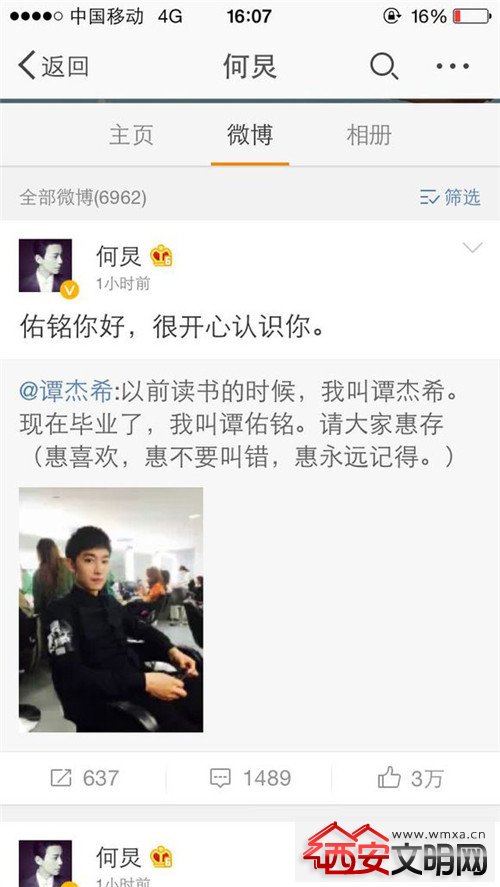The width and height of the screenshot is (500, 887).
Task: Open 何炅 username on the first post
Action: [x=118, y=256]
